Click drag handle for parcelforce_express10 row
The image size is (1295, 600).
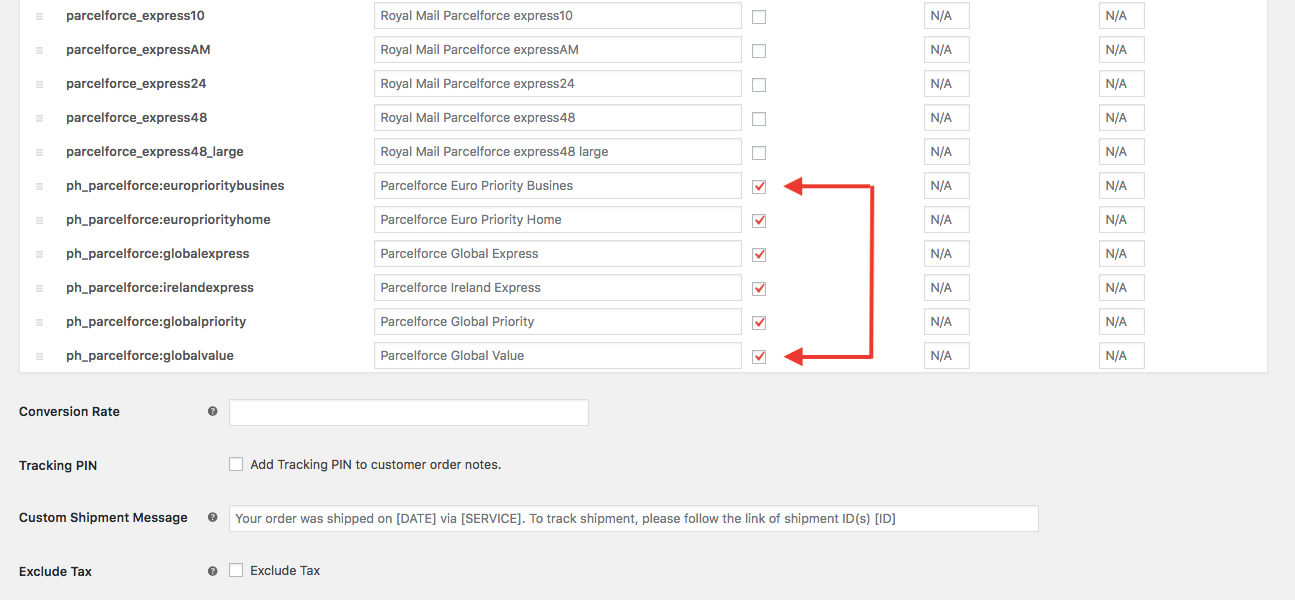point(40,17)
